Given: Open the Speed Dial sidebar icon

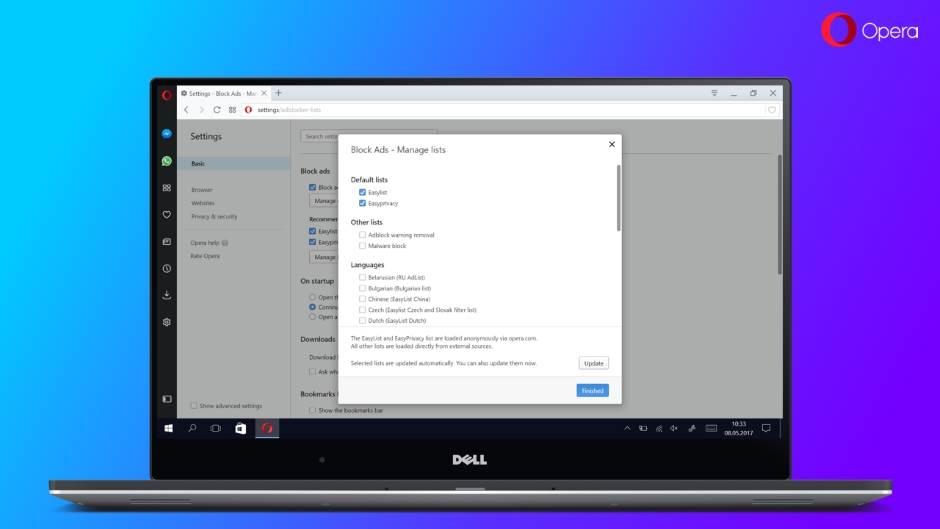Looking at the screenshot, I should [167, 188].
